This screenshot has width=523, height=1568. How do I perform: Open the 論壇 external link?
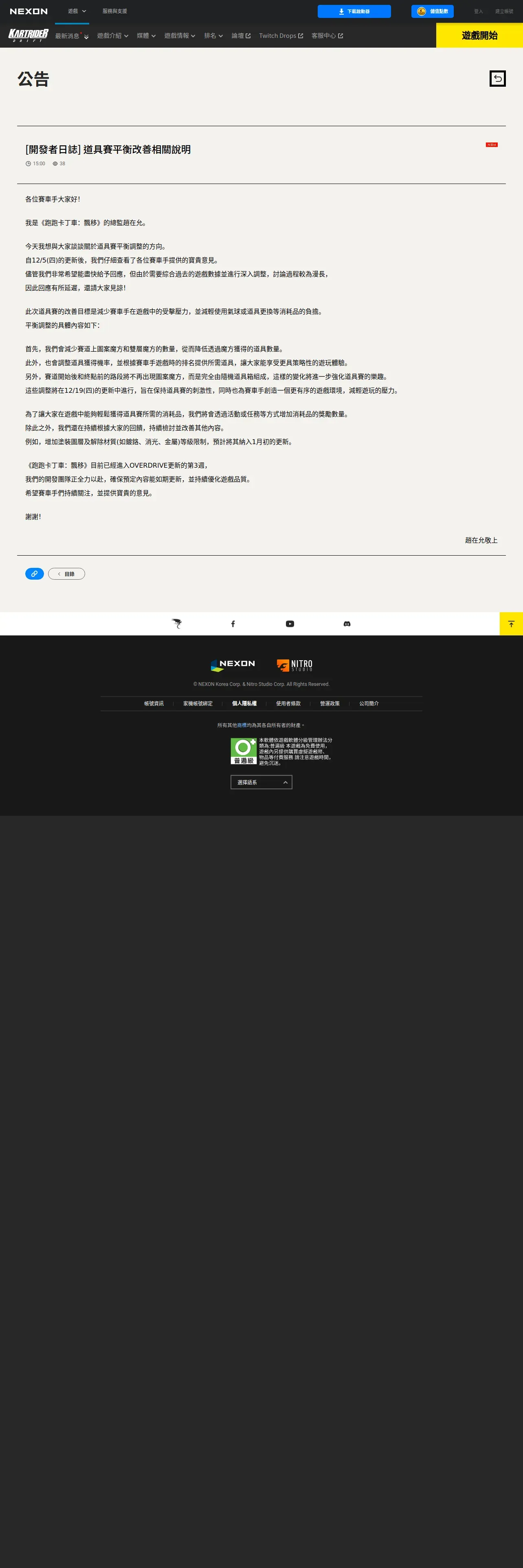[241, 36]
